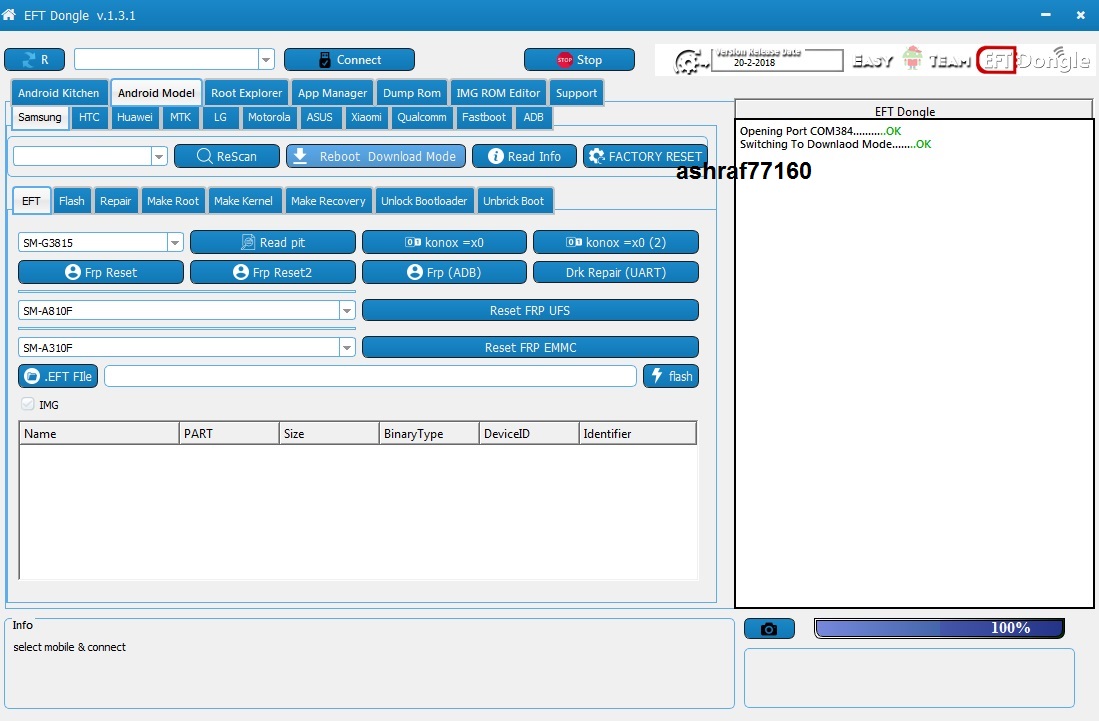Select the ADB tab
This screenshot has height=721, width=1099.
pyautogui.click(x=533, y=117)
